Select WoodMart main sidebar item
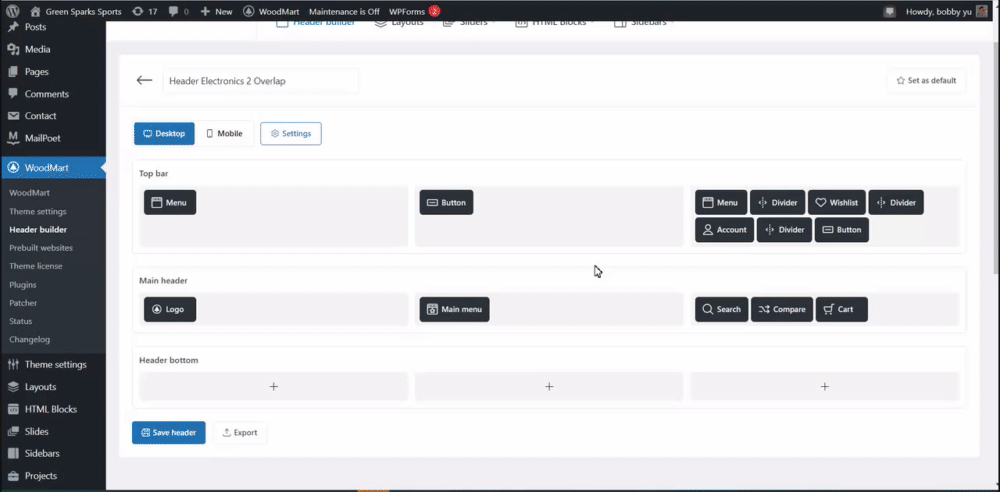Screen dimensions: 1000x492 [x=53, y=168]
